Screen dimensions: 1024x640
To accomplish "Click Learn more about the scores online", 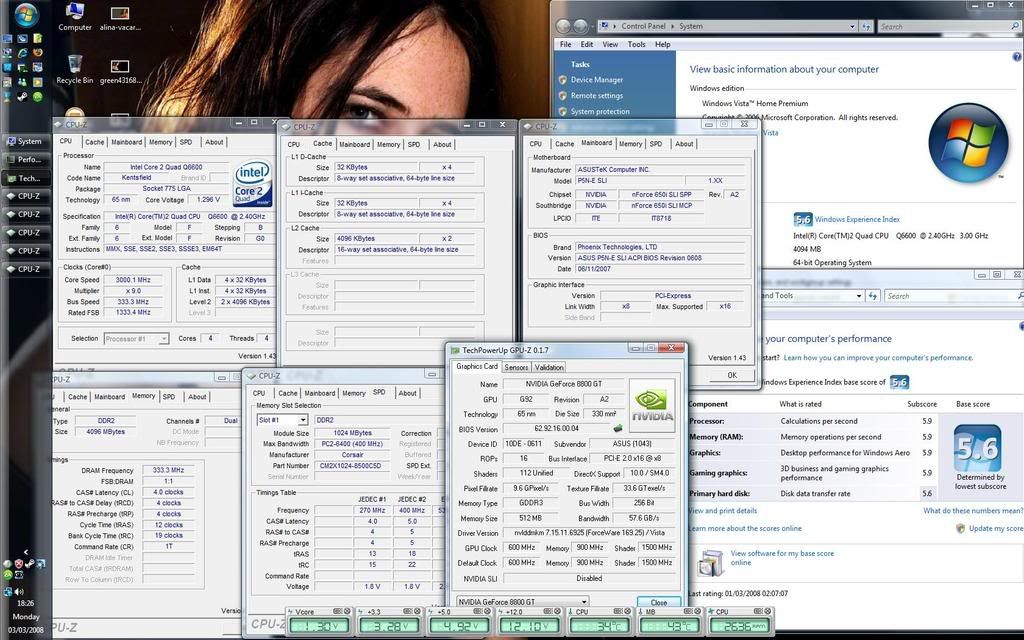I will pyautogui.click(x=744, y=528).
